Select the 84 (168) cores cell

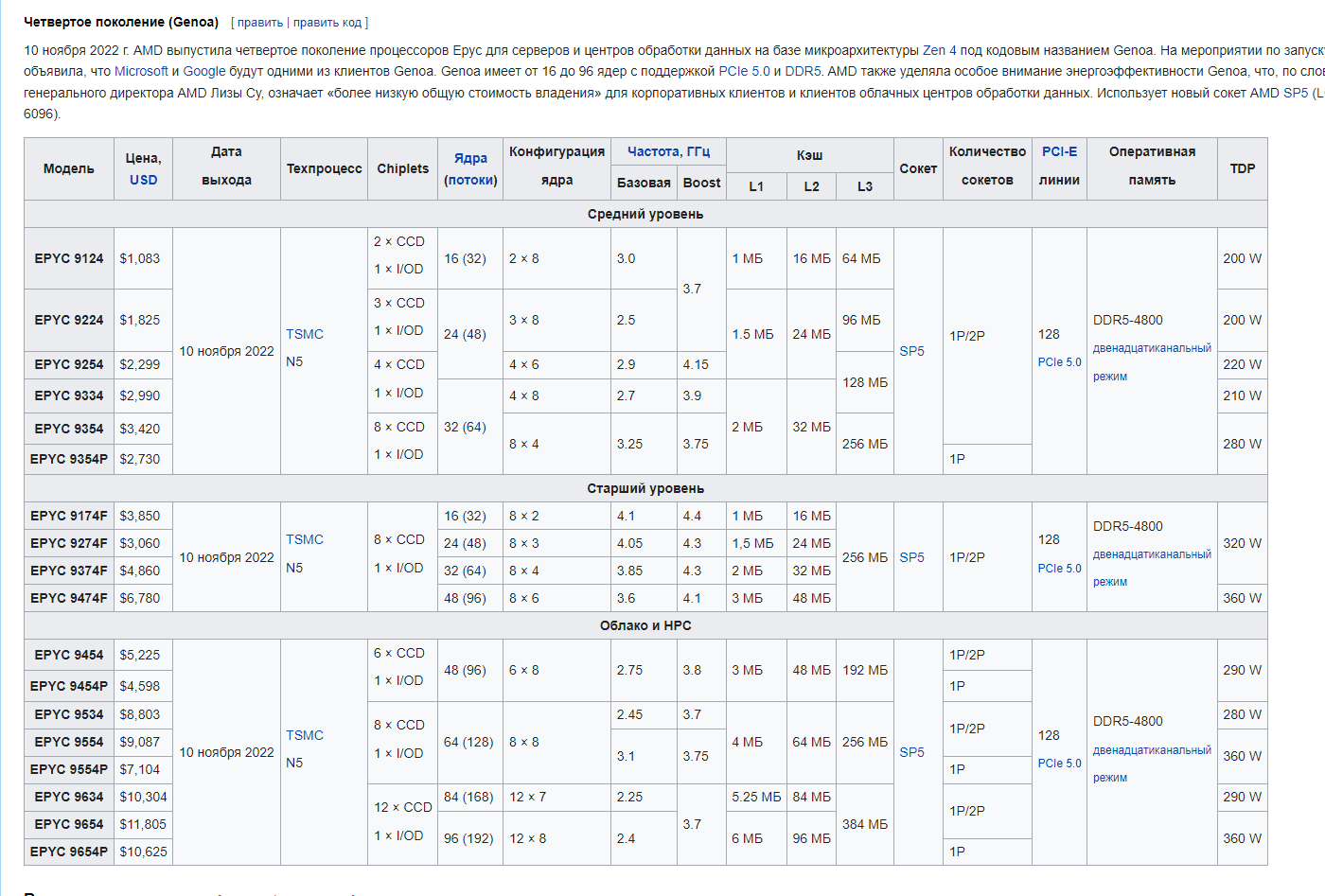click(x=470, y=797)
